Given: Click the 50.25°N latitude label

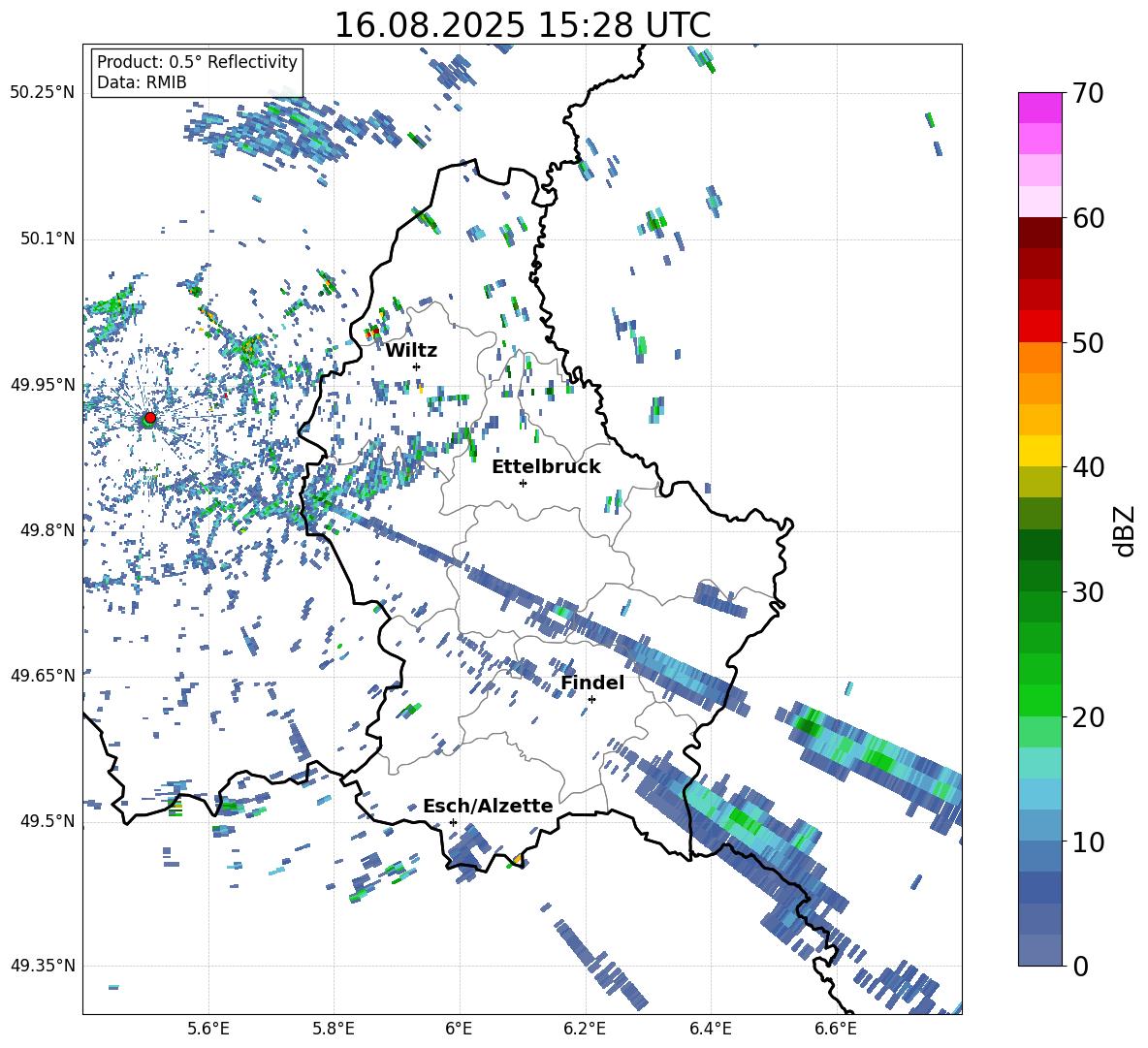Looking at the screenshot, I should click(43, 93).
